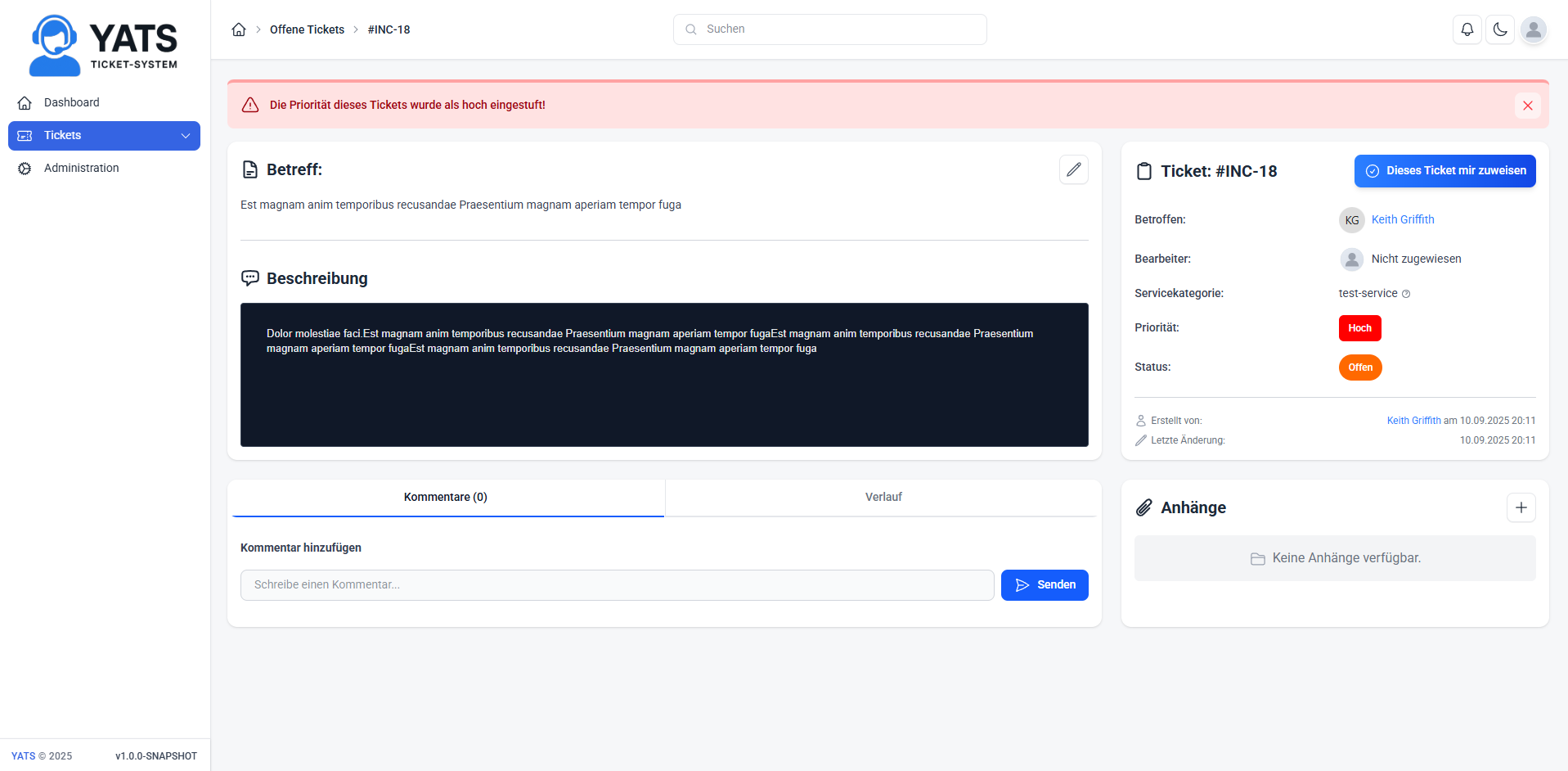Click the KG avatar of Keith Griffith

(1351, 220)
